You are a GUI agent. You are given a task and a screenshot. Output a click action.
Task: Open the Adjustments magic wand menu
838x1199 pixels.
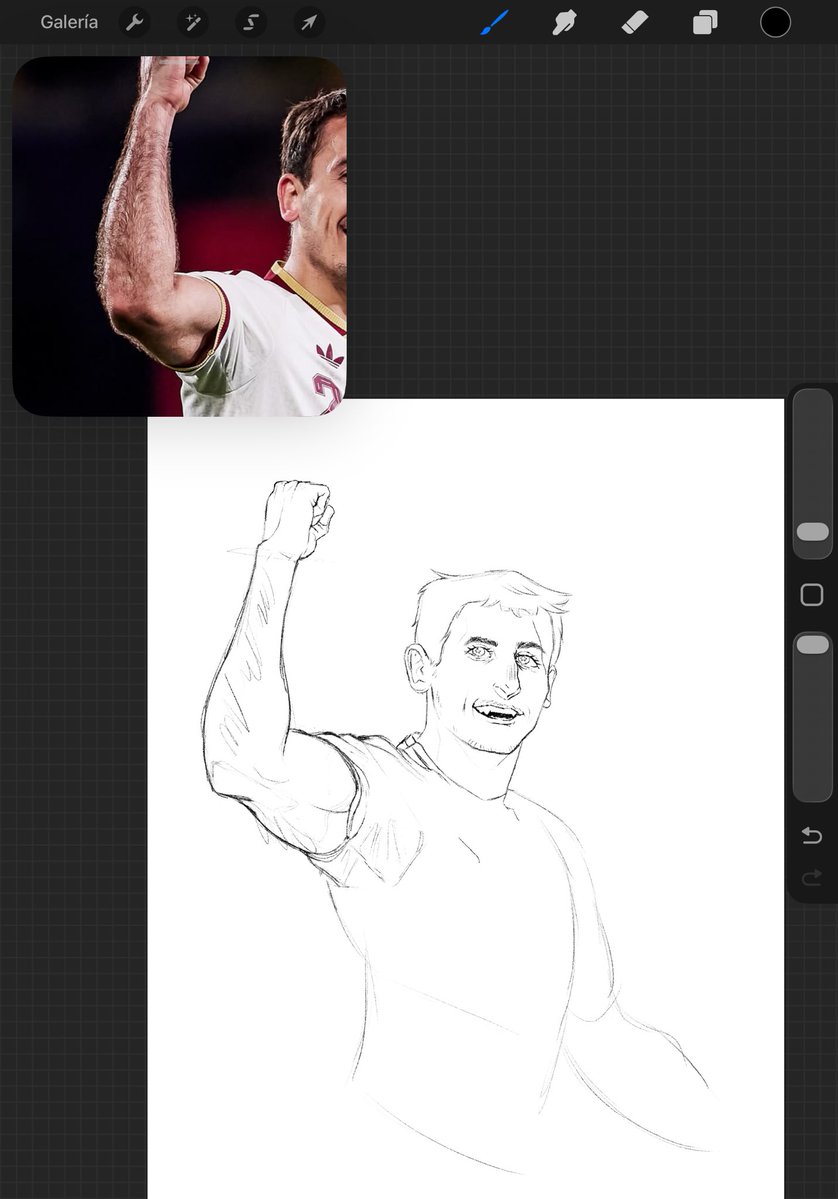click(193, 23)
